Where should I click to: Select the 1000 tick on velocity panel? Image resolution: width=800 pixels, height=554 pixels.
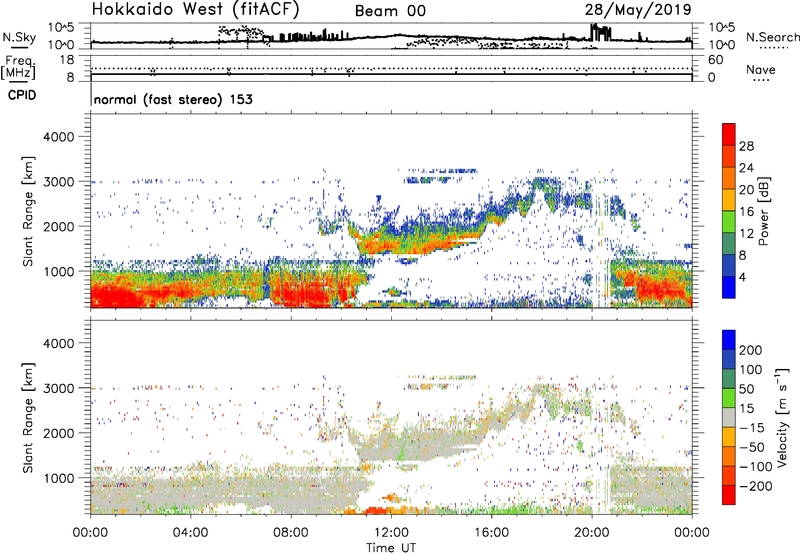[x=58, y=478]
